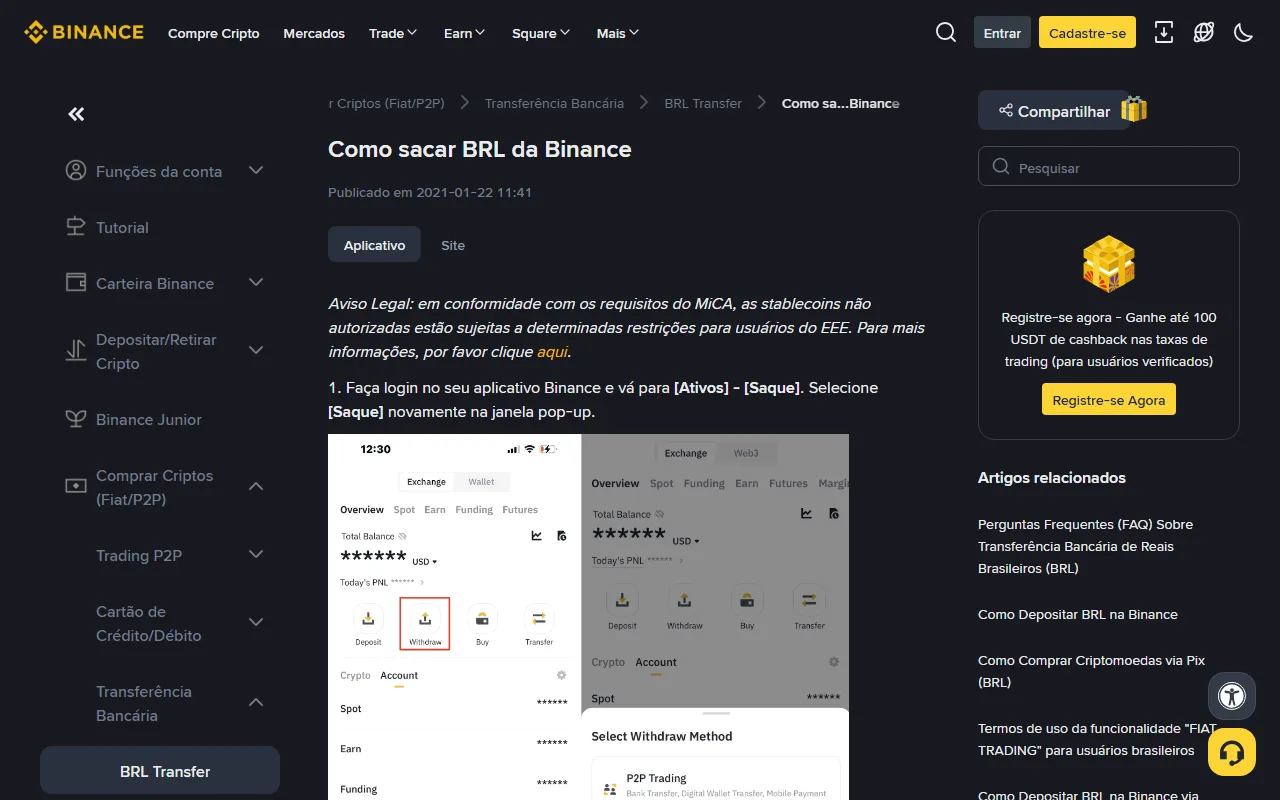Click the Entrar button
Image resolution: width=1280 pixels, height=800 pixels.
click(1002, 32)
